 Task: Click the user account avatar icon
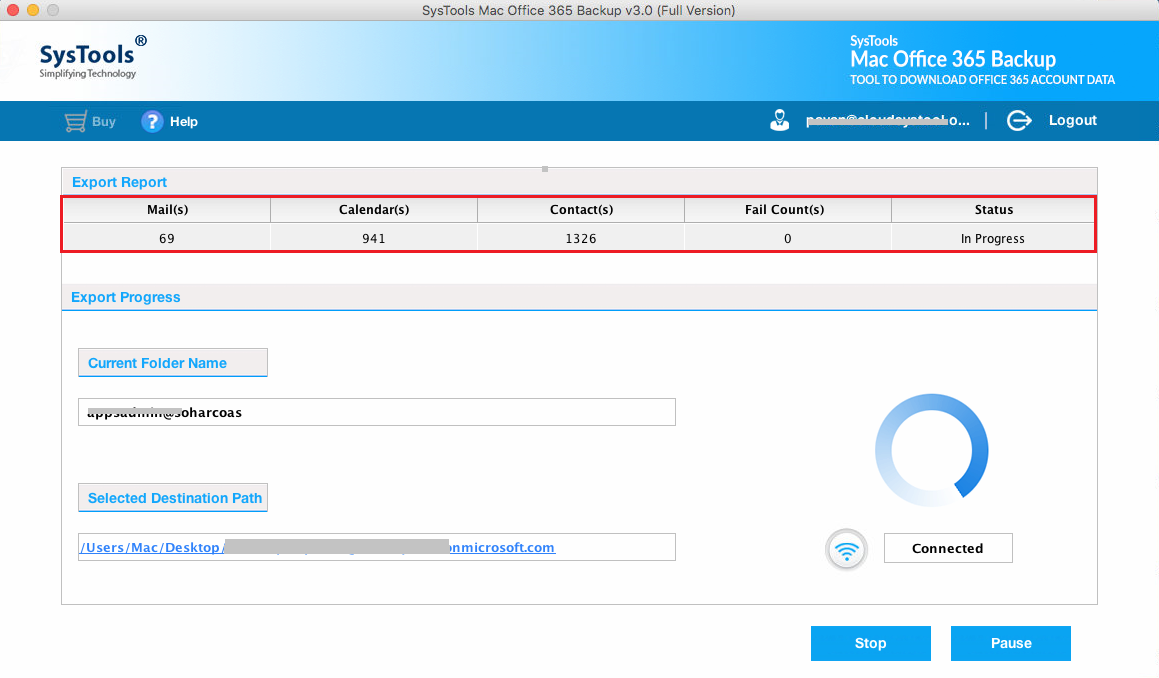point(779,120)
